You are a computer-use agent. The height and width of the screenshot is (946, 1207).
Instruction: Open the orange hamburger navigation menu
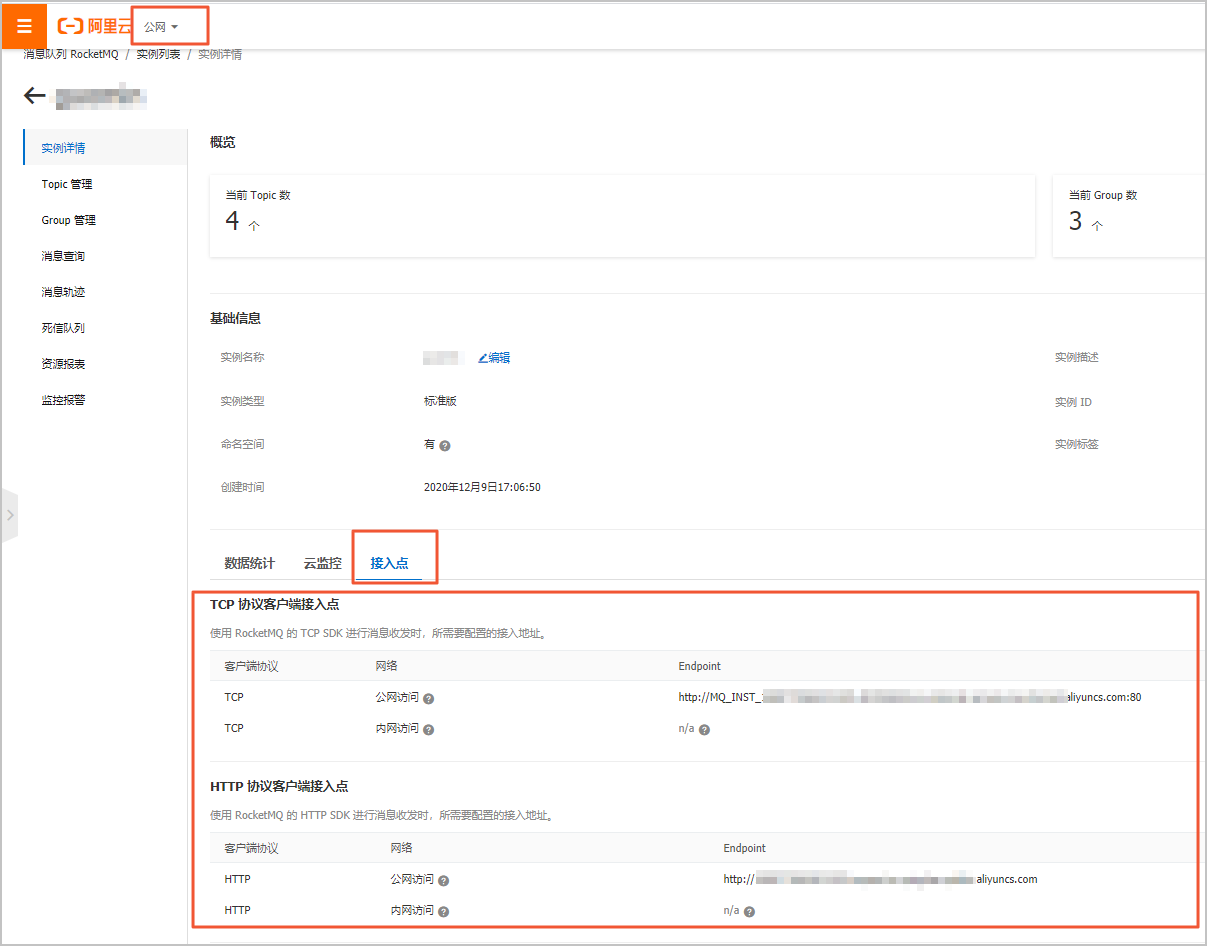point(24,26)
